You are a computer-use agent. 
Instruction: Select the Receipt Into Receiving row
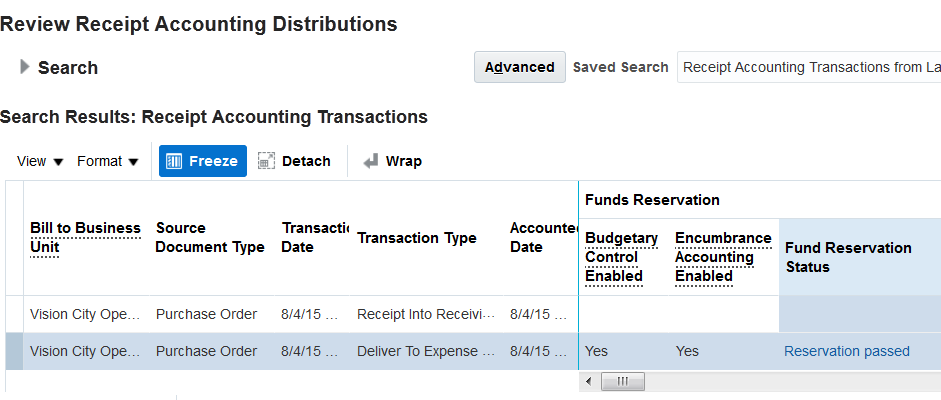tap(425, 314)
